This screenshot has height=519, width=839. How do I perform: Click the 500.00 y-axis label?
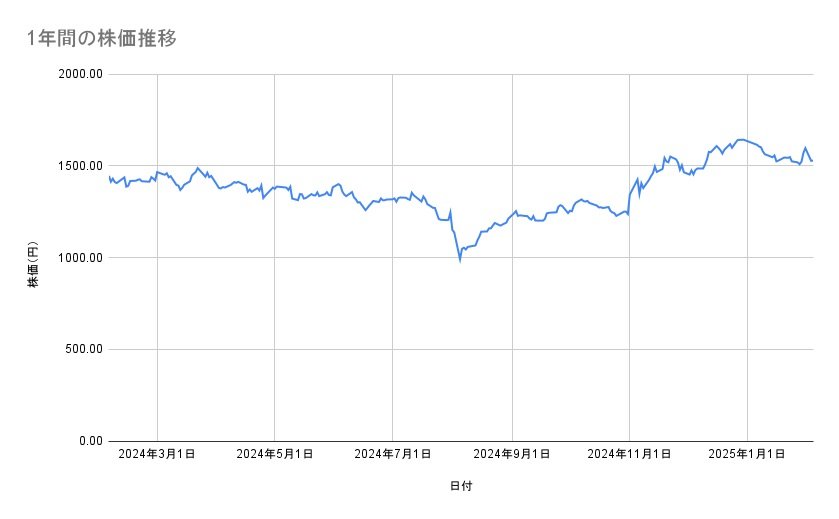82,349
